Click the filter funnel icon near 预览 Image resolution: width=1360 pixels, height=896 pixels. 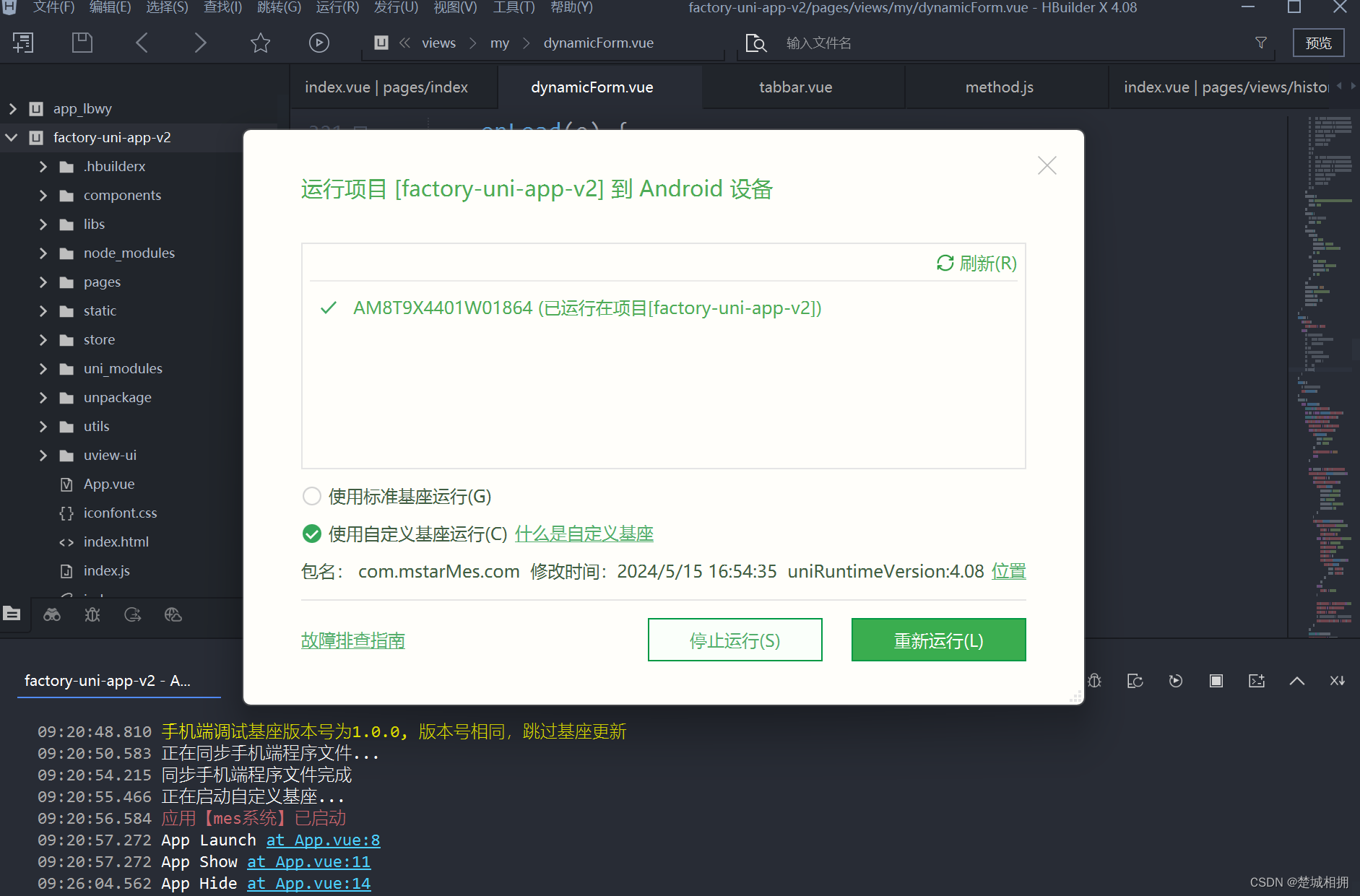pos(1260,43)
